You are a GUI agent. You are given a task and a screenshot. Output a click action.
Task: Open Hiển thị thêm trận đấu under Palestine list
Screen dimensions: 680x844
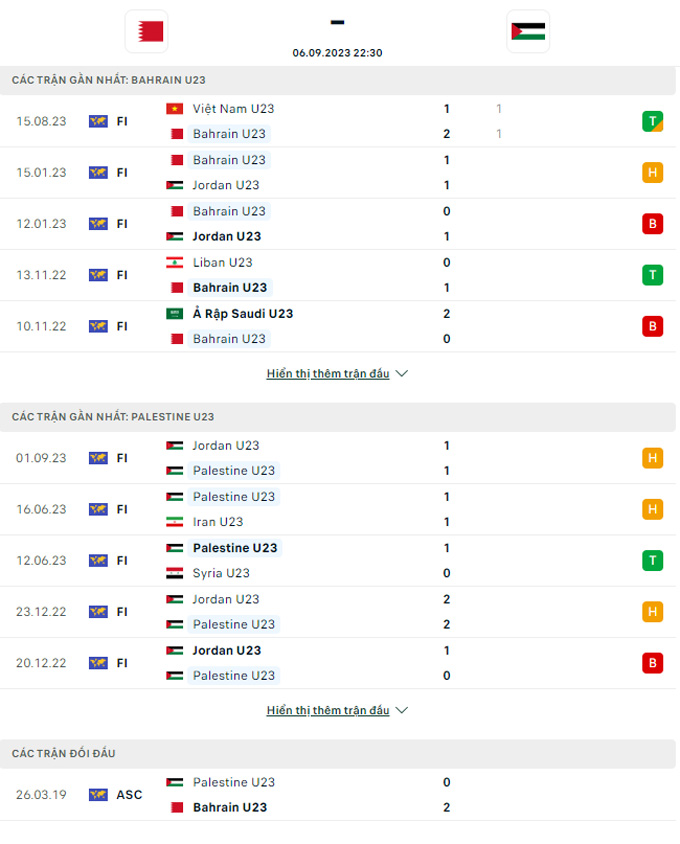[328, 710]
